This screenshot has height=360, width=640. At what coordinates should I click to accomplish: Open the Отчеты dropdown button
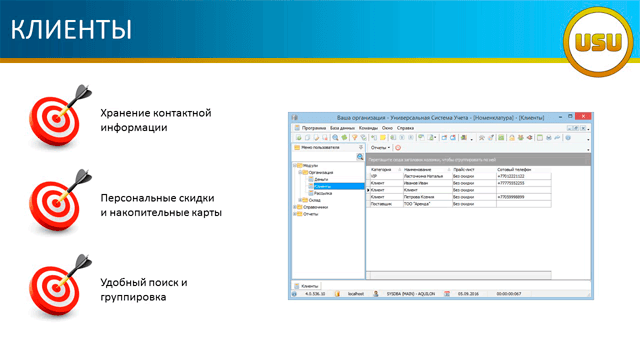coord(380,148)
